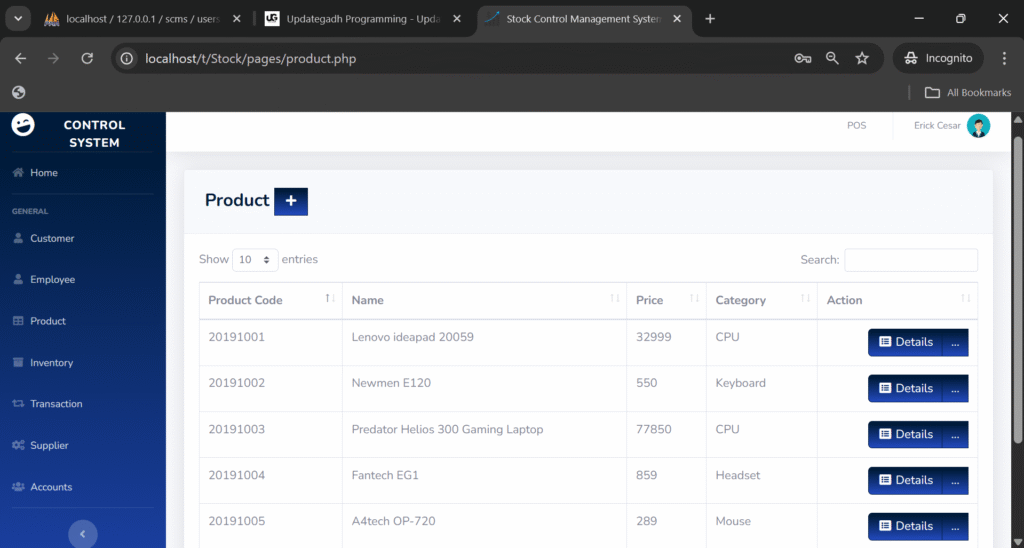Click the Action column header
Screen dimensions: 1024x548
click(x=897, y=300)
